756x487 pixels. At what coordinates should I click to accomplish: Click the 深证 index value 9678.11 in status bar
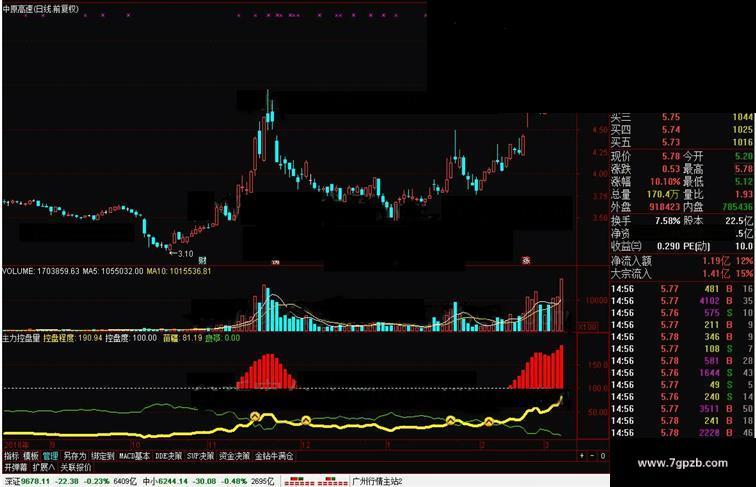click(35, 481)
